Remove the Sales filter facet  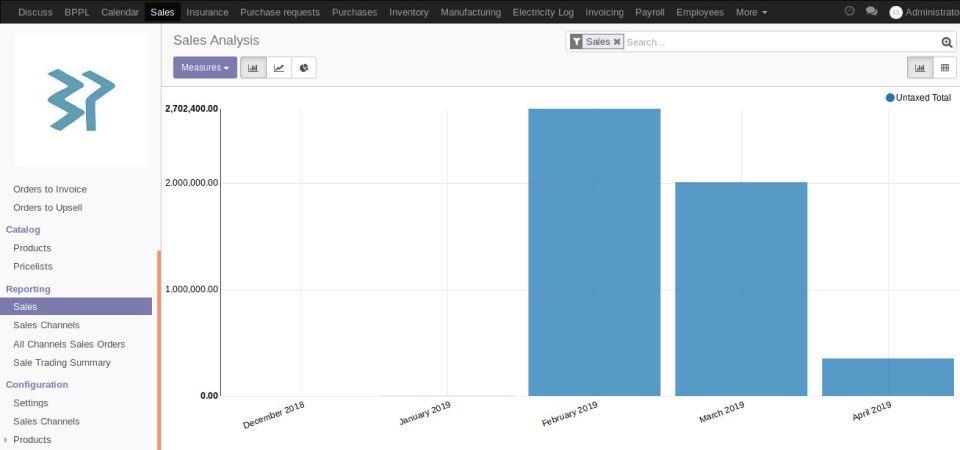617,42
